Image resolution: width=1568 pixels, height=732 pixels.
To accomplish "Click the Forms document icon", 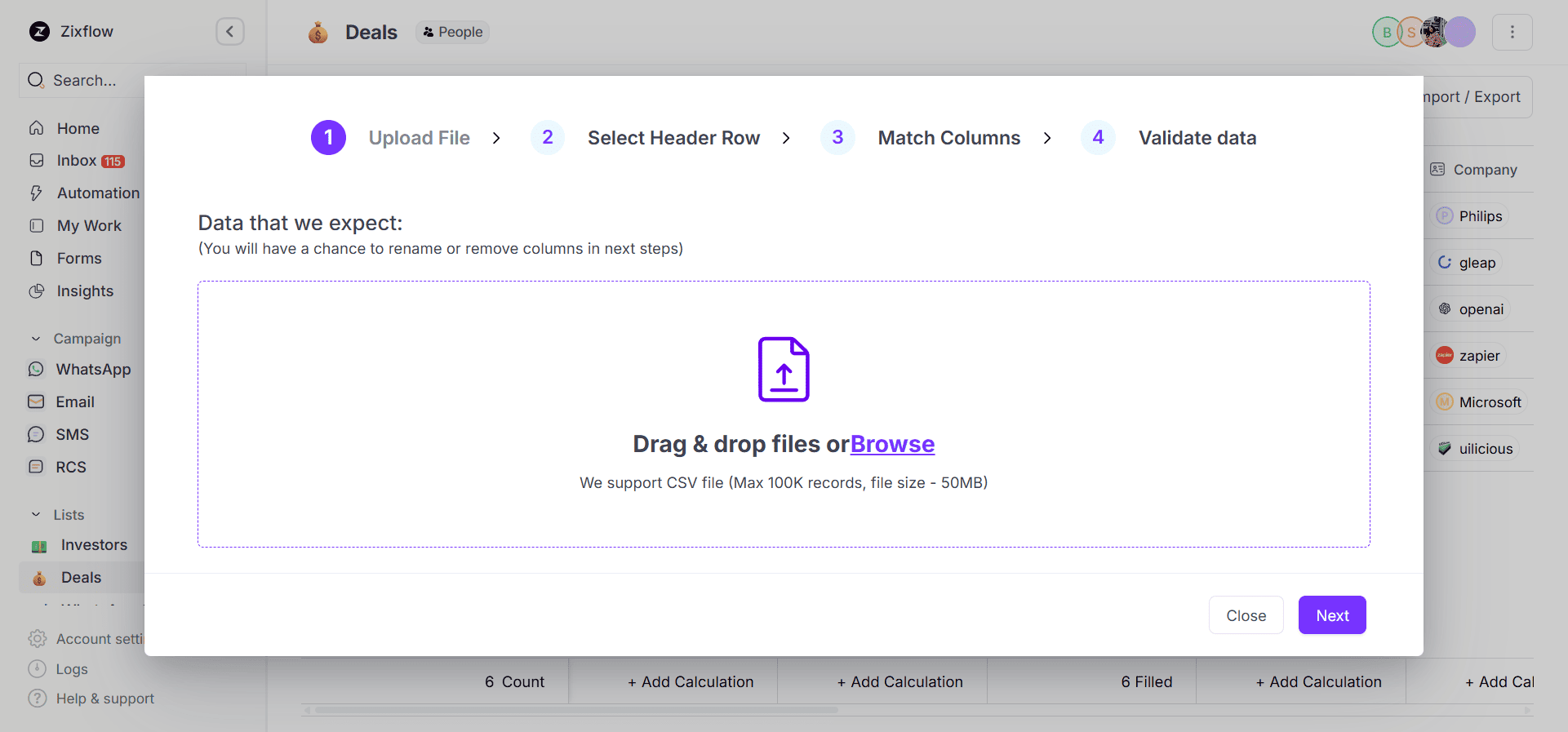I will (x=37, y=259).
